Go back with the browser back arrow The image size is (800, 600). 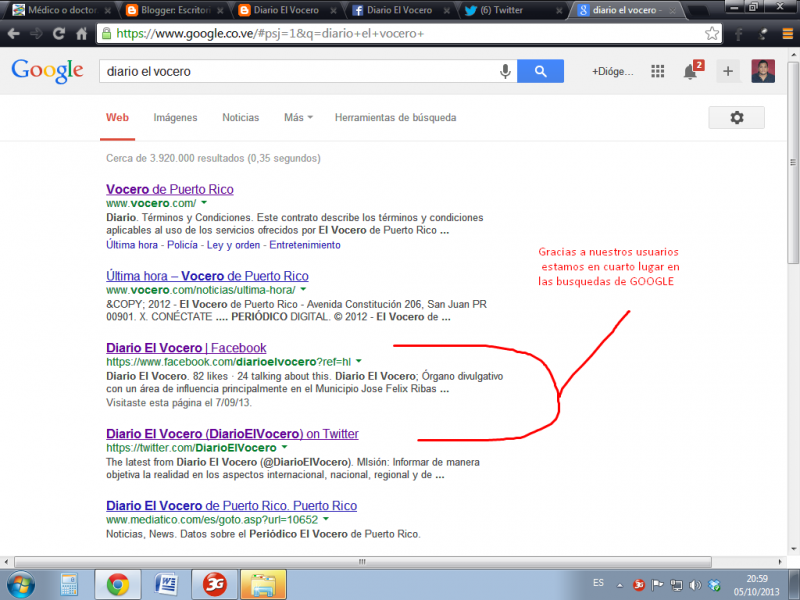14,34
